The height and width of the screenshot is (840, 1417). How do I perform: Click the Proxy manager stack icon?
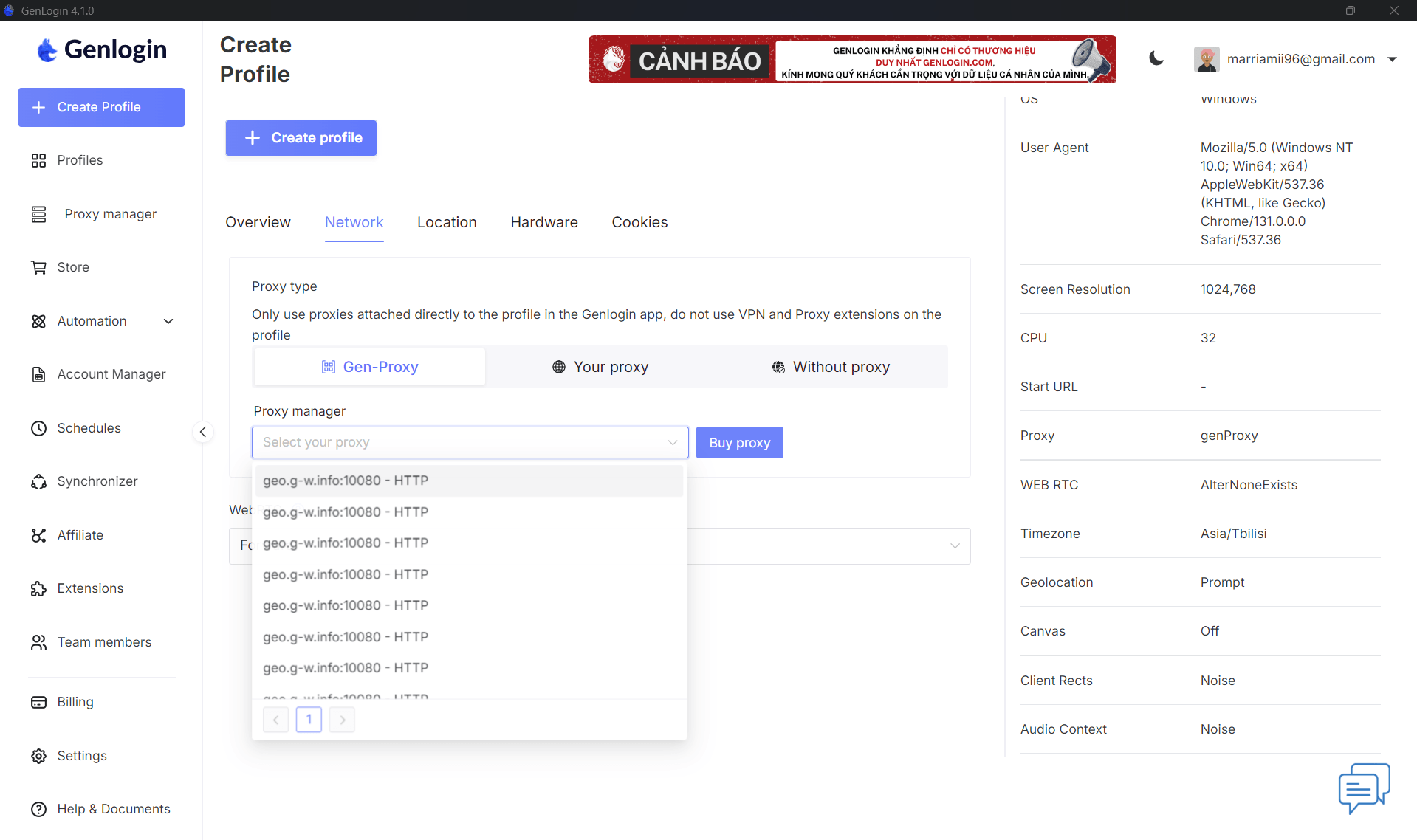[38, 214]
